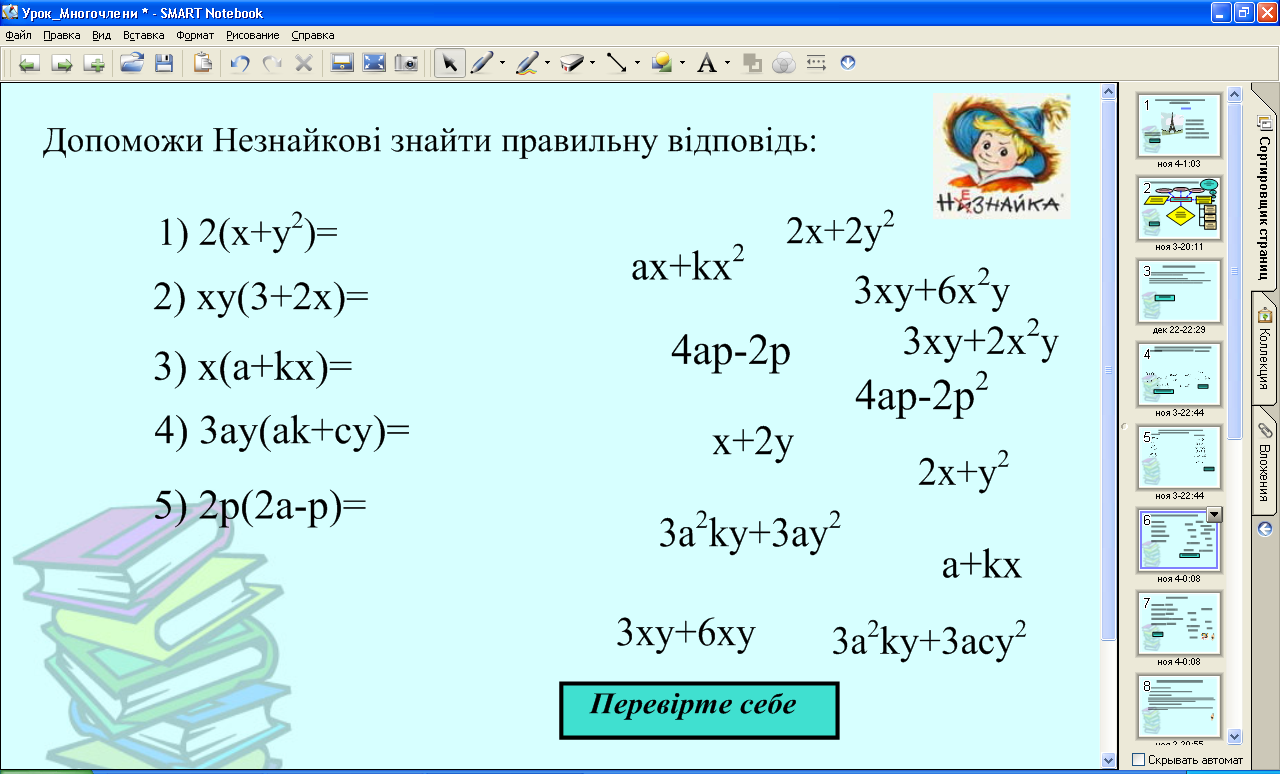Add a blank page with toolbar icon
The image size is (1280, 774).
(x=95, y=63)
